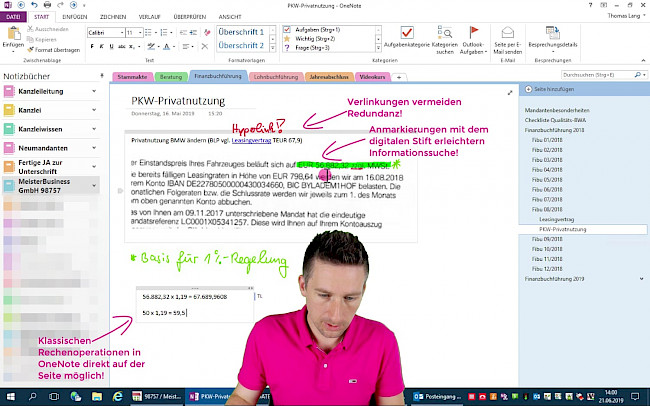Screen dimensions: 650x406
Task: Click Seite per E-Mail senden icon
Action: [510, 34]
